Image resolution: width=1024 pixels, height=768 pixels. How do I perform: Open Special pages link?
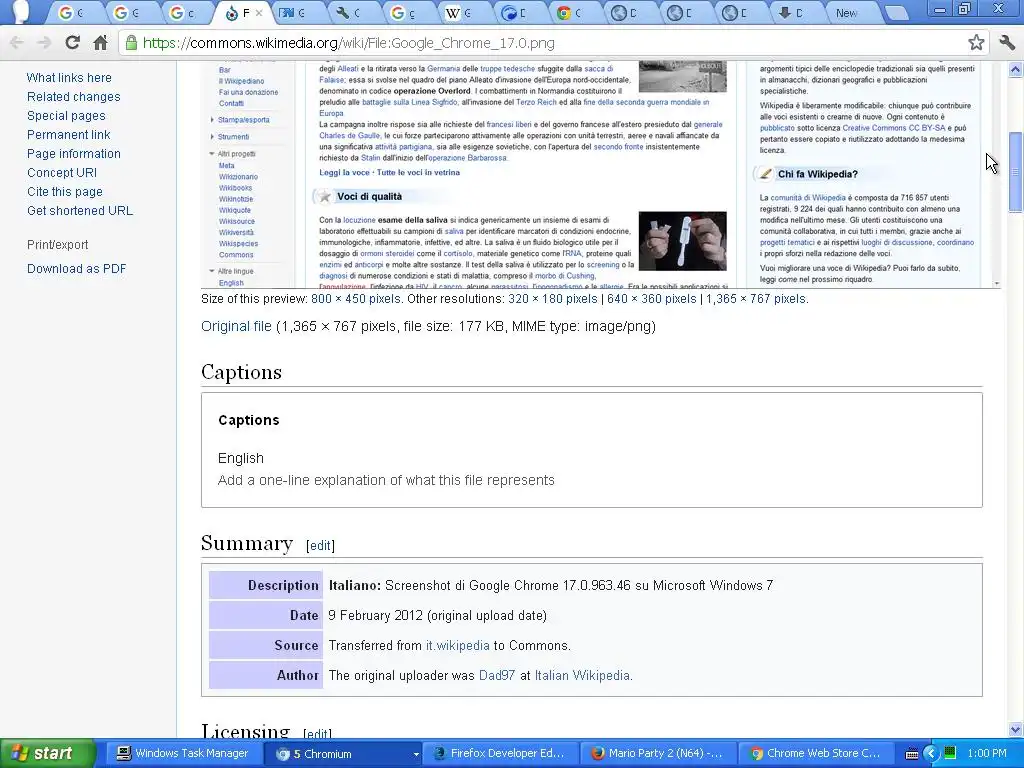[66, 116]
